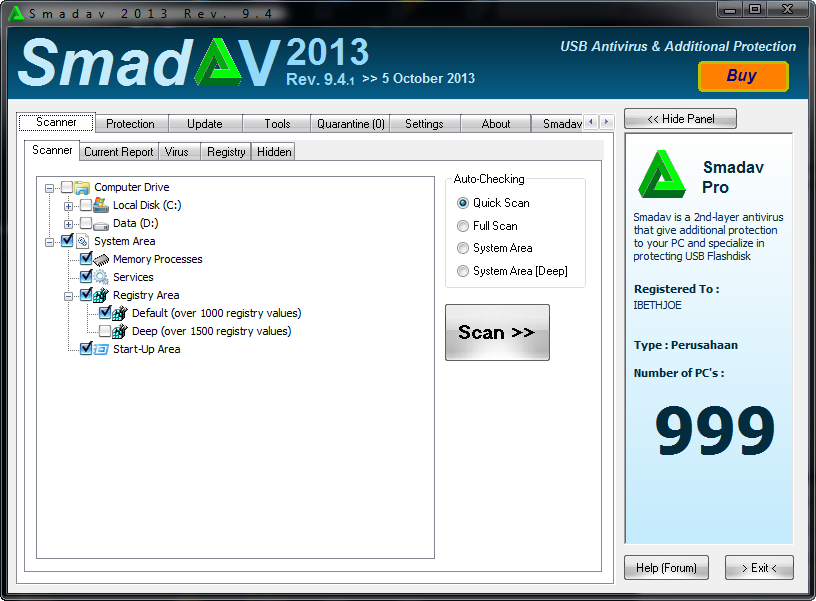Image resolution: width=816 pixels, height=601 pixels.
Task: Uncheck the System Area checkbox
Action: click(67, 240)
